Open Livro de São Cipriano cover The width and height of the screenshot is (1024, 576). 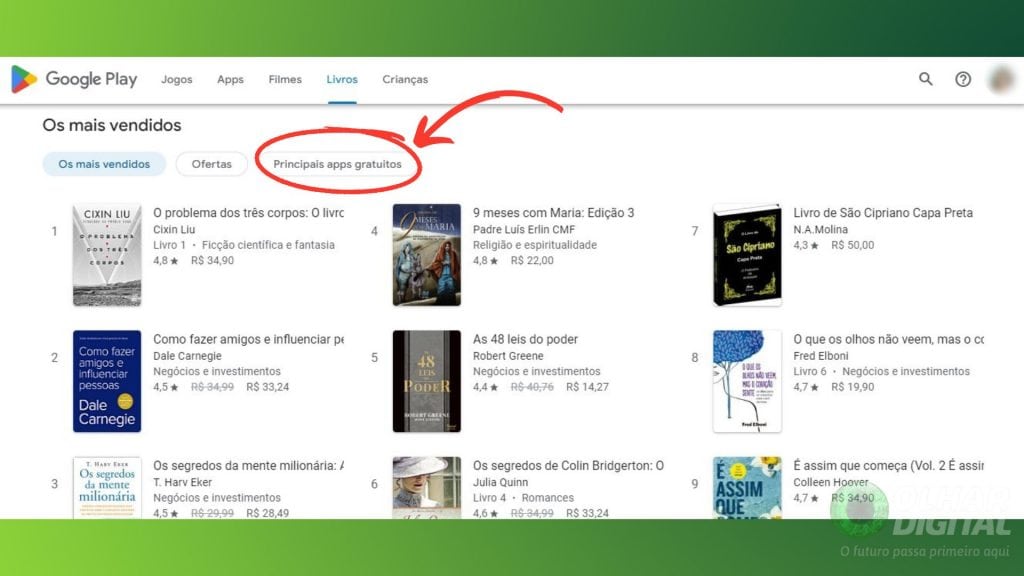click(x=747, y=255)
